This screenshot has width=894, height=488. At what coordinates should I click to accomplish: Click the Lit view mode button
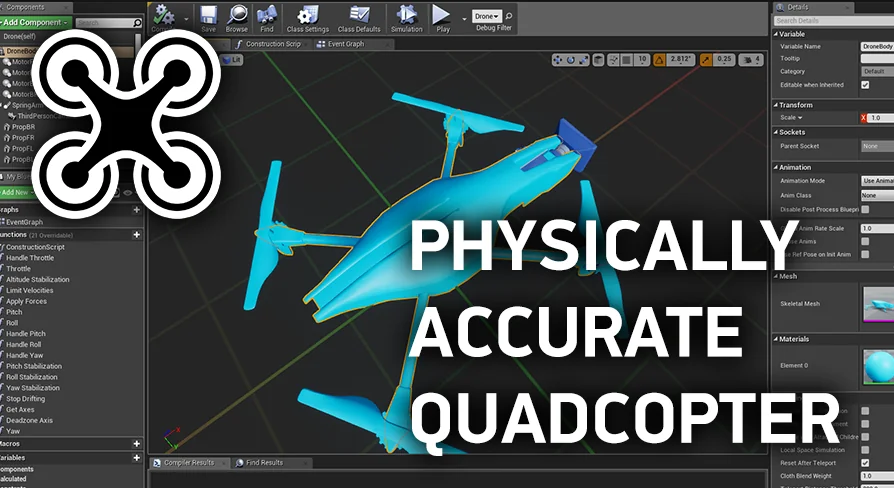tap(232, 59)
